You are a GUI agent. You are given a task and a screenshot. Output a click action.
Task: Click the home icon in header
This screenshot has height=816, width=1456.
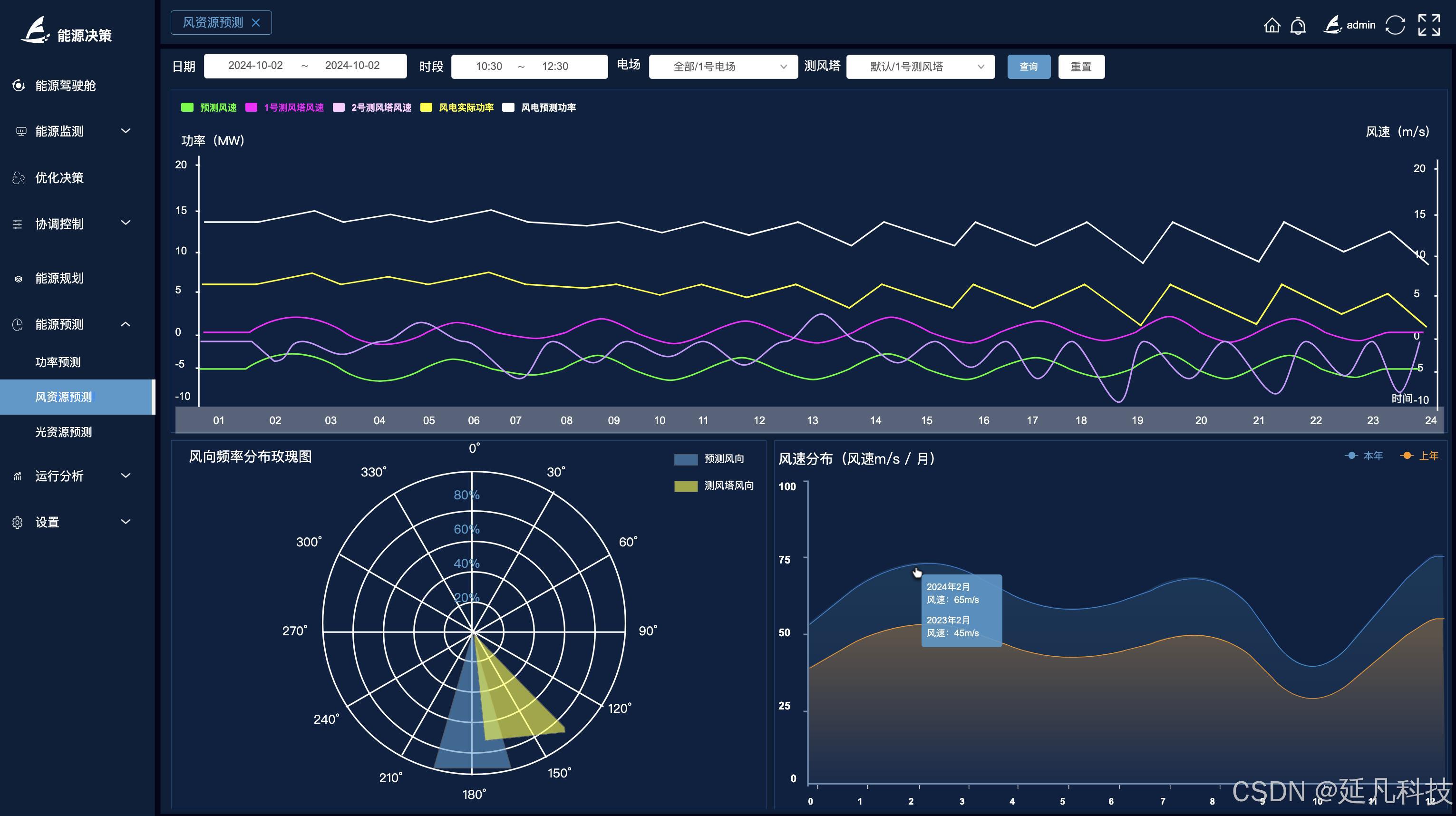(1272, 25)
